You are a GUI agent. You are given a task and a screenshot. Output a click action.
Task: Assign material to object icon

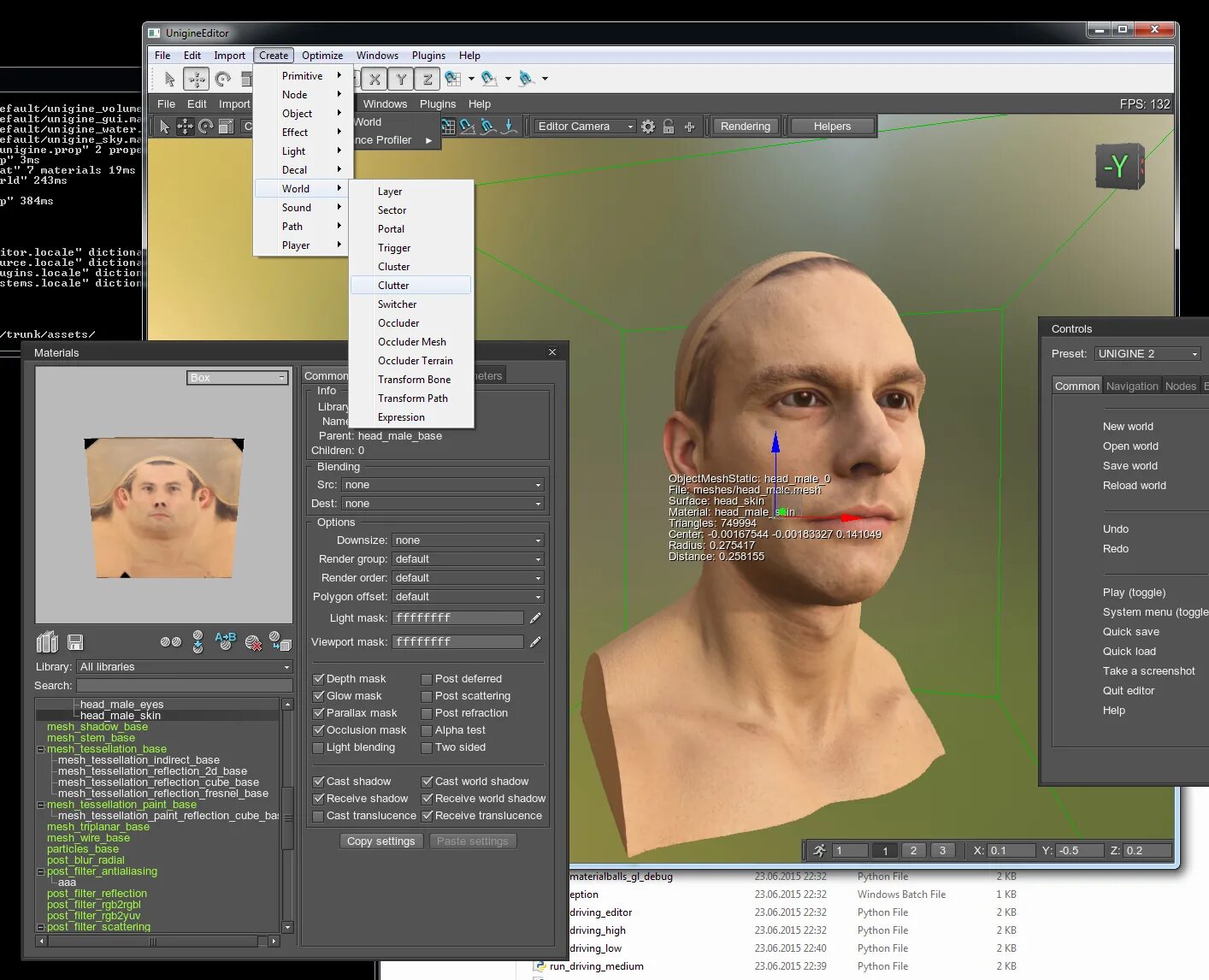coord(280,641)
